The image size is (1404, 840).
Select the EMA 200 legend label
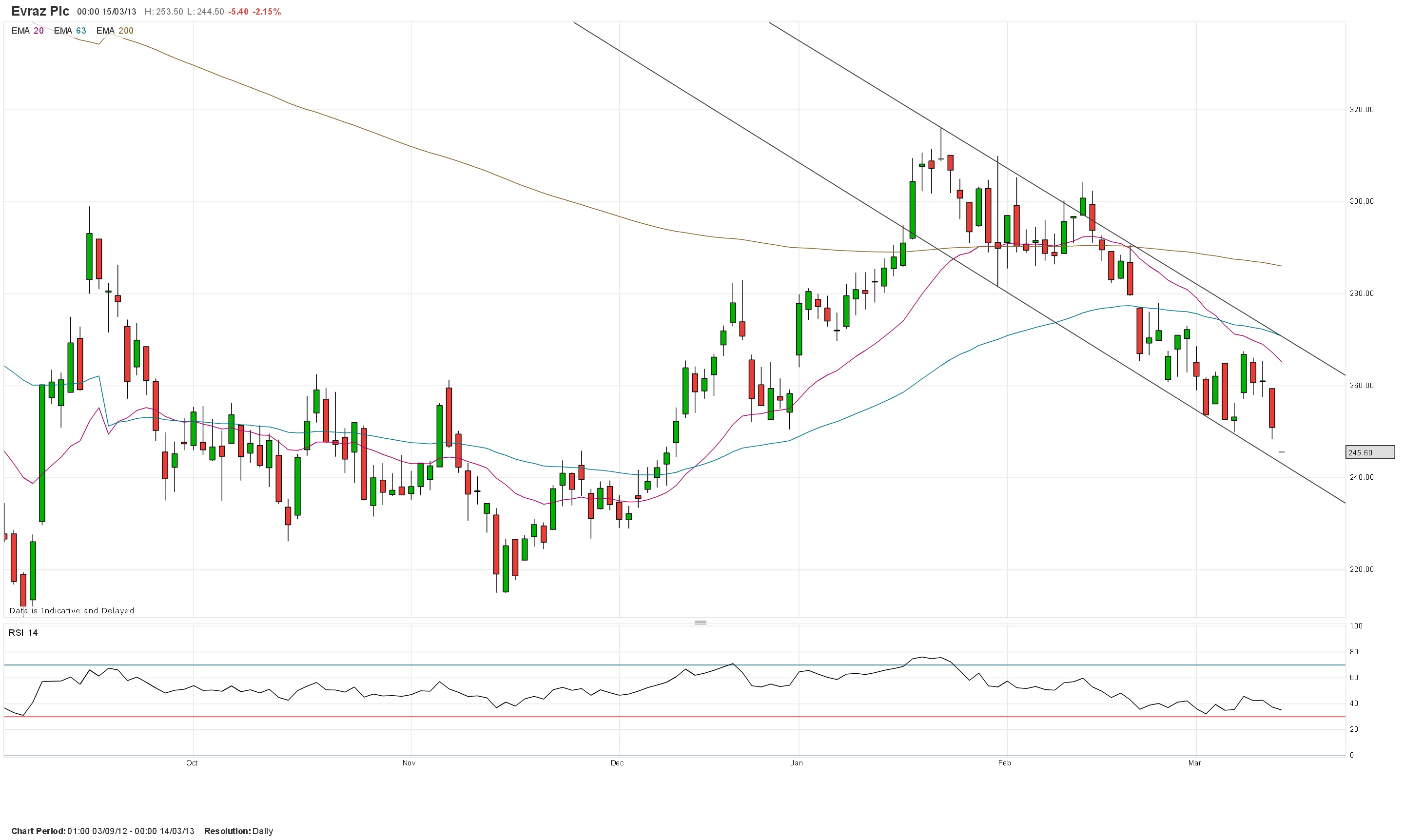coord(115,31)
